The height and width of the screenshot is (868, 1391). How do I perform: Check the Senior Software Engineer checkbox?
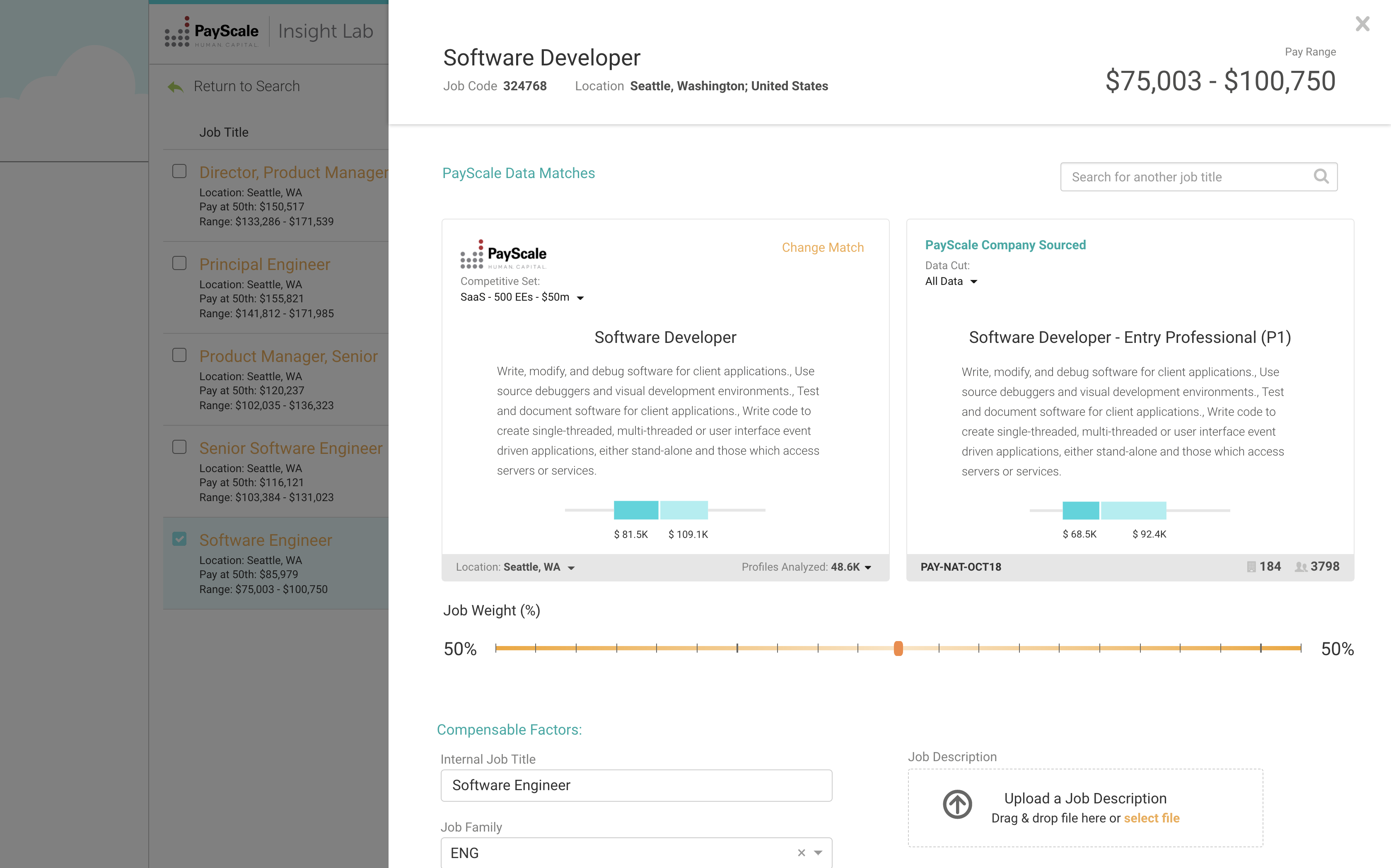[179, 446]
